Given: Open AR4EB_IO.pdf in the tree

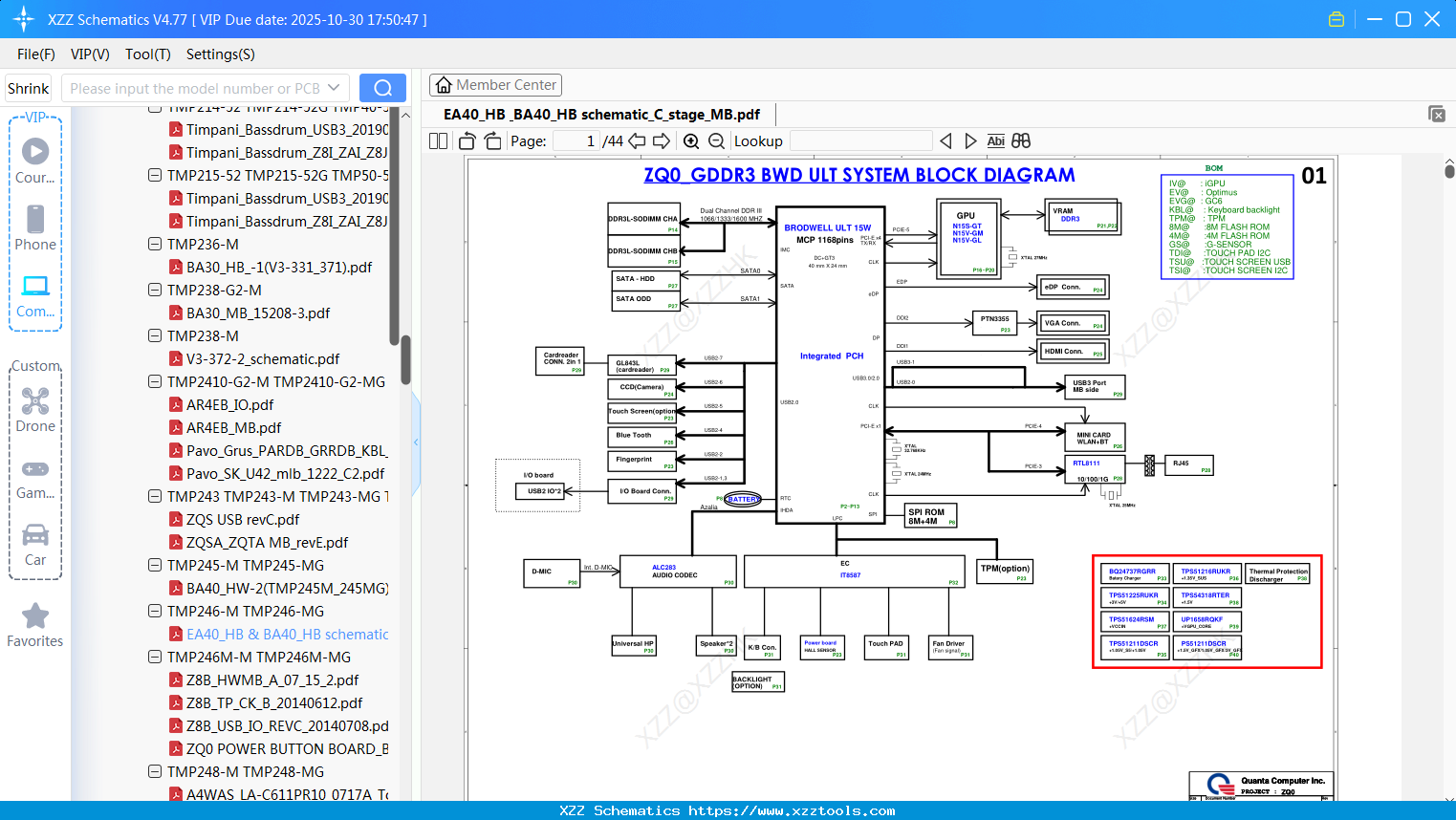Looking at the screenshot, I should 229,405.
